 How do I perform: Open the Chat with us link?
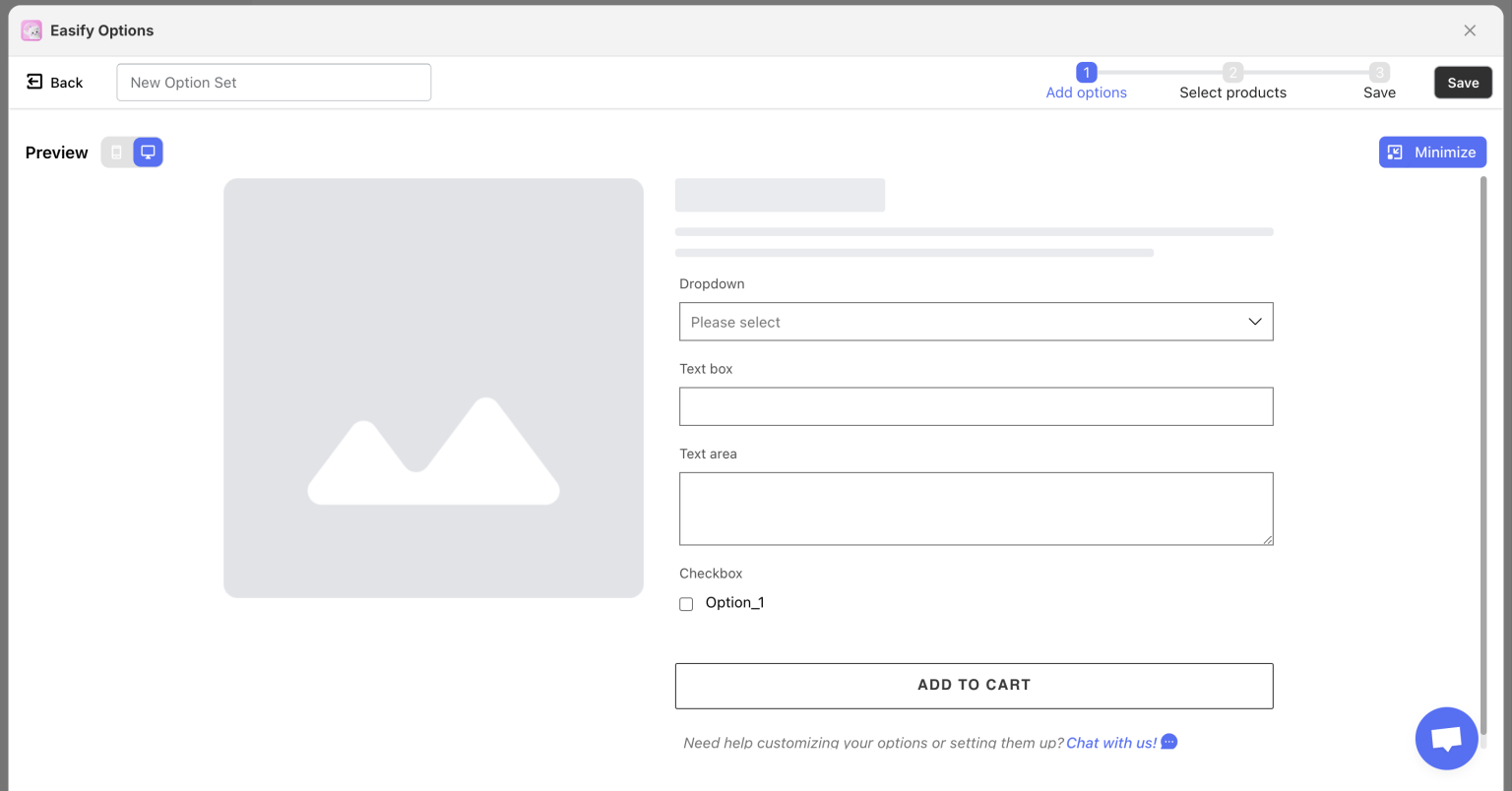coord(1110,743)
